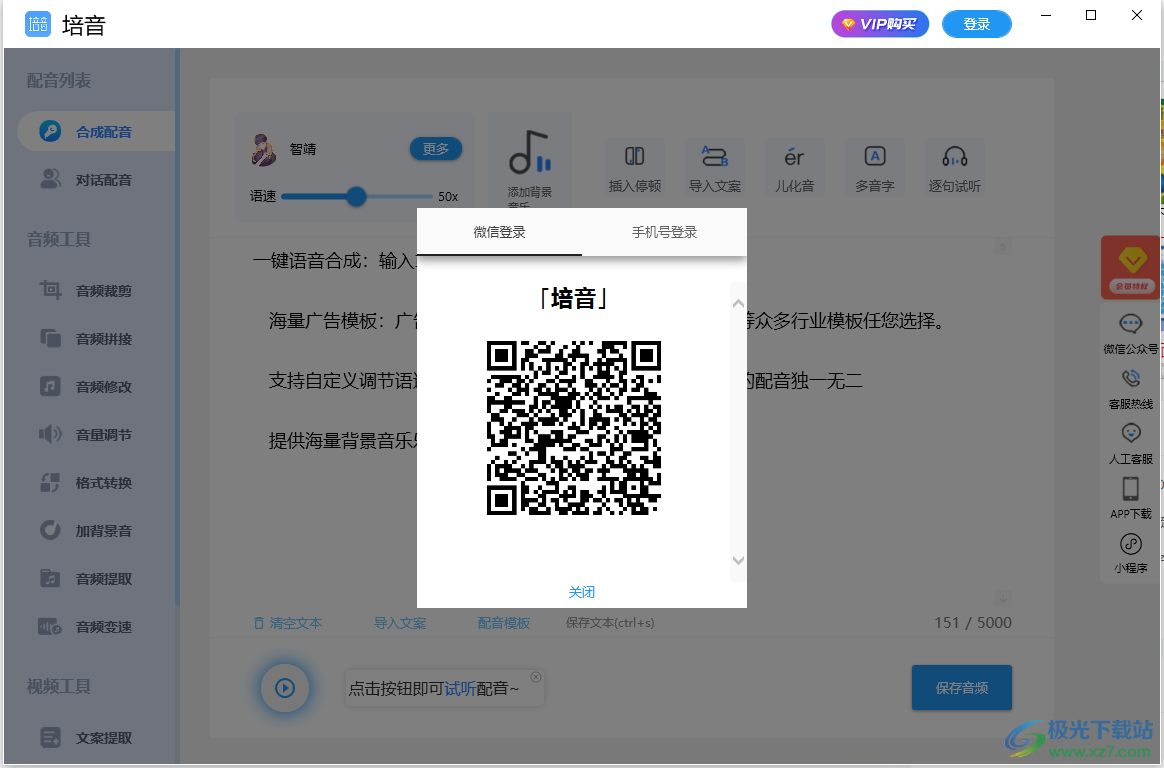Dismiss the 试听配音 tooltip with its x
This screenshot has height=768, width=1164.
click(536, 677)
